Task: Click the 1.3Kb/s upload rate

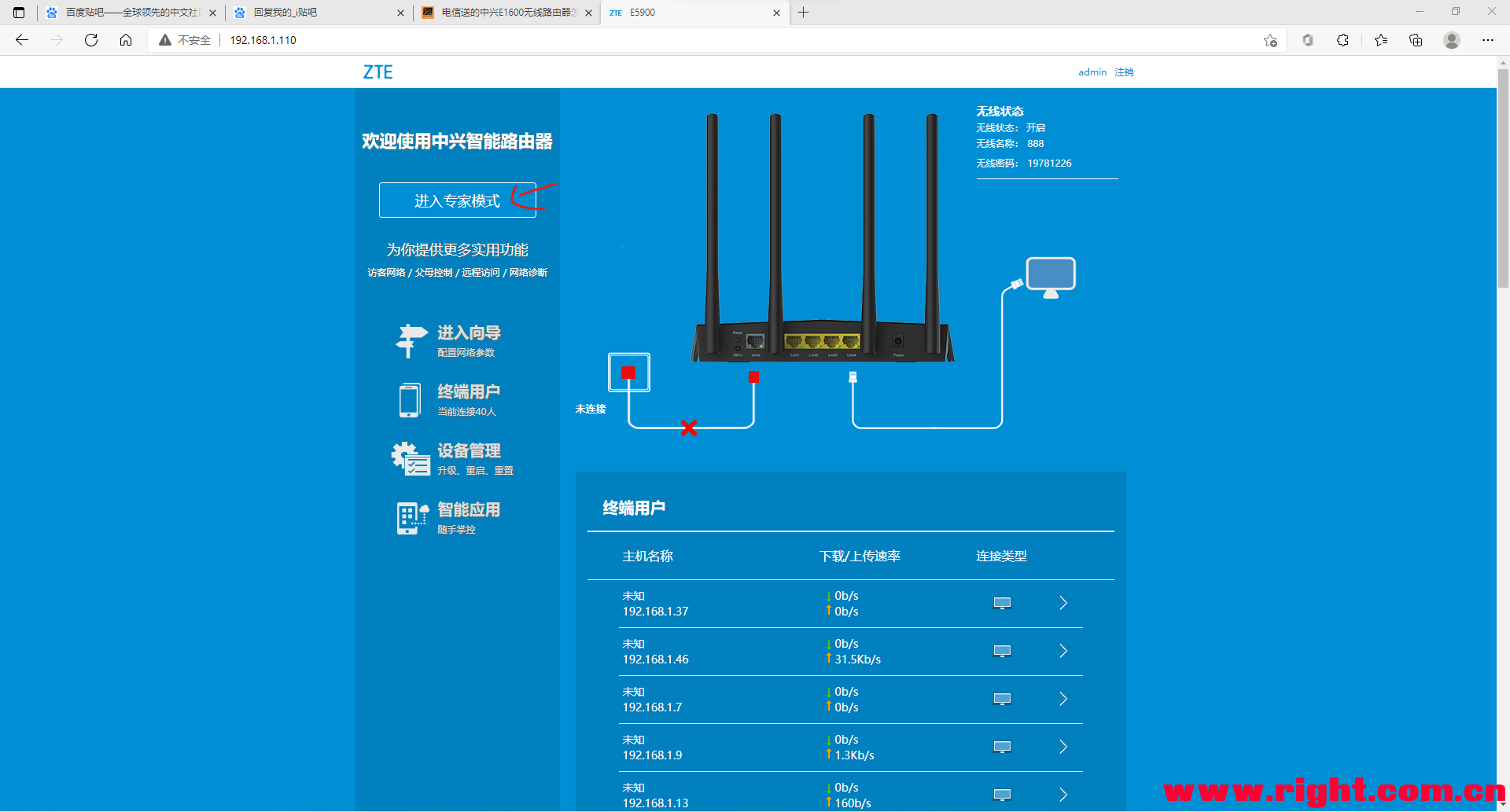Action: (x=854, y=755)
